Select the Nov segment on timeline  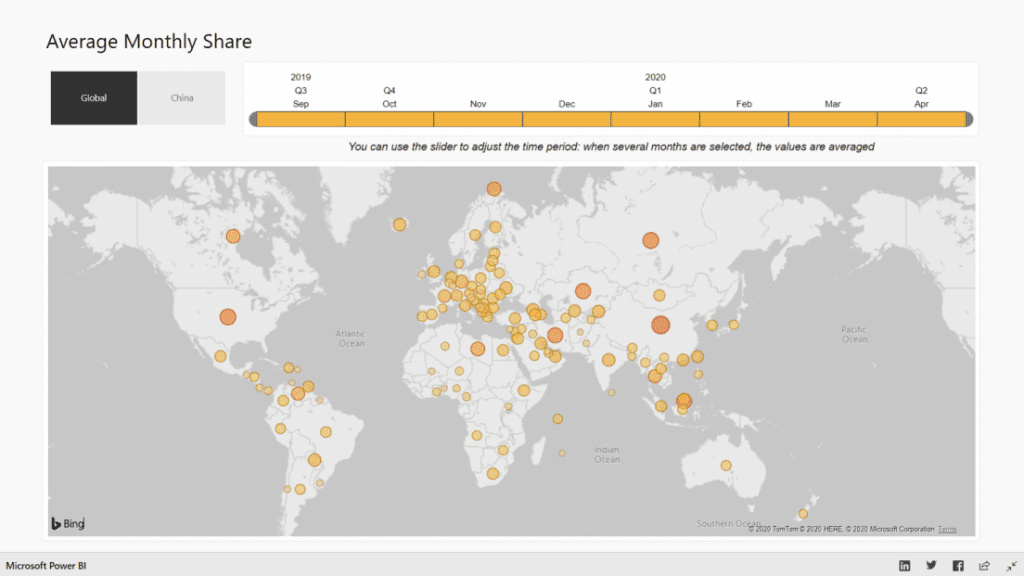click(478, 119)
